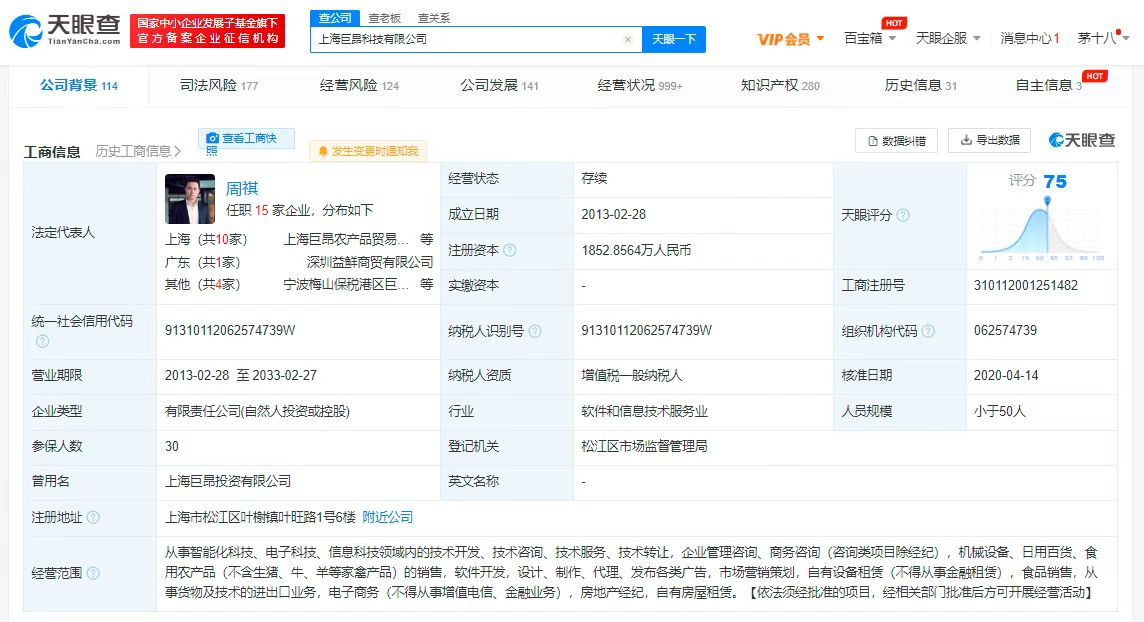Screen dimensions: 1144x622
Task: Click the 纳税人资质 value 增值税一般纳税人
Action: (632, 375)
